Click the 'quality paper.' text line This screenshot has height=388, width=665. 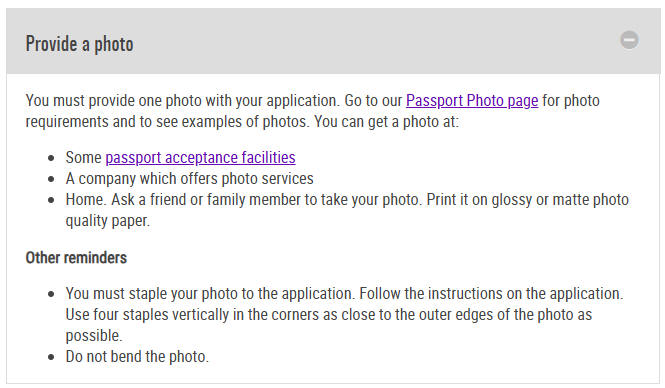(108, 221)
